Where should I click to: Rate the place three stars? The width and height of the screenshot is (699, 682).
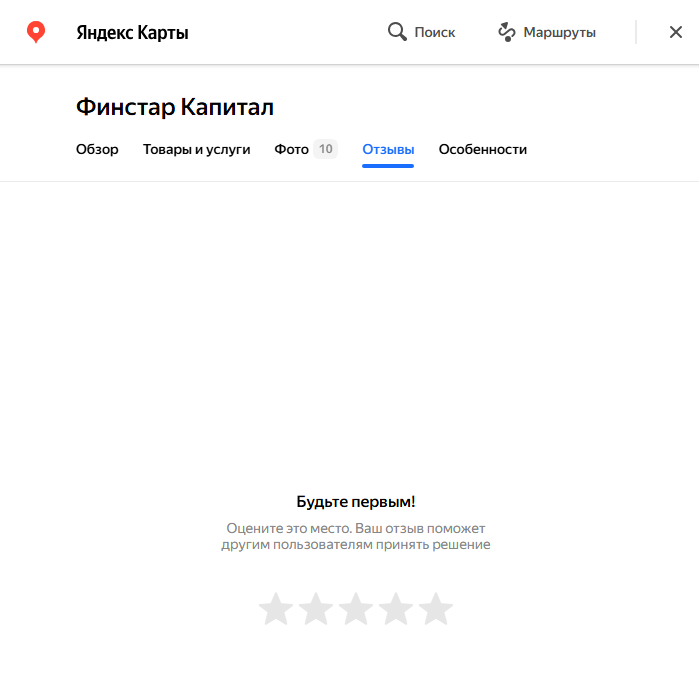click(x=356, y=609)
